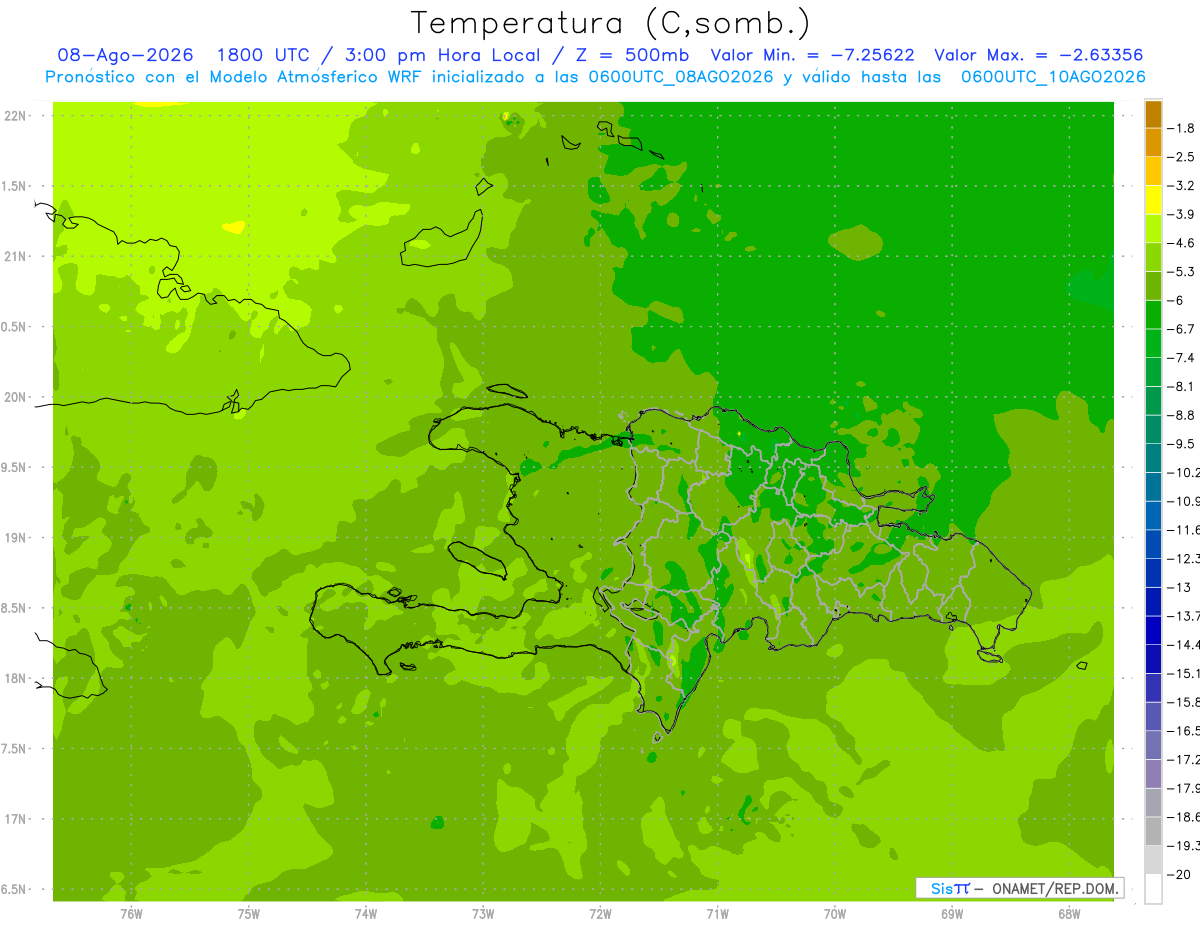
Task: Click the 'Temperatura (C,somb.)' chart title
Action: point(611,24)
